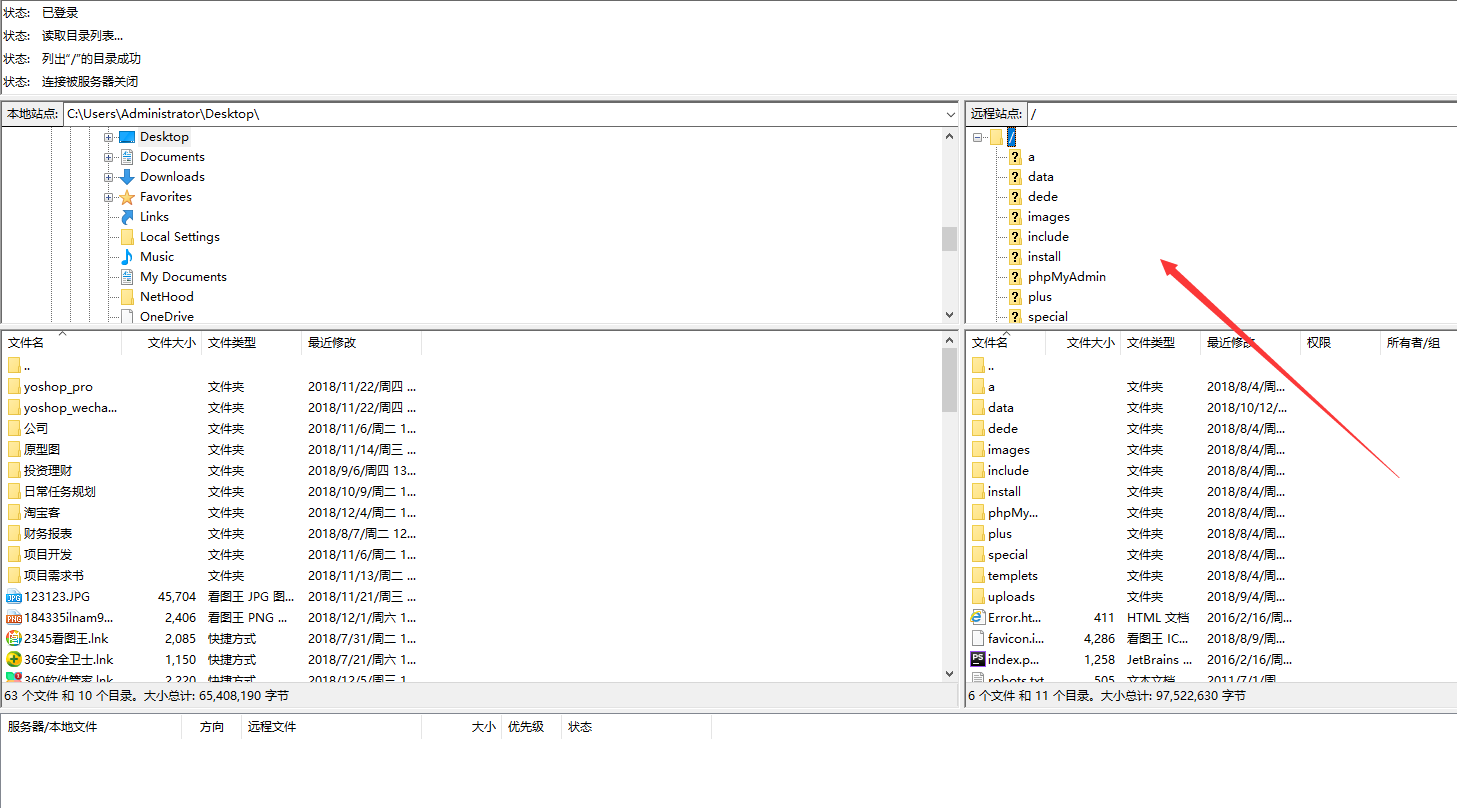
Task: Click the phpMyAdmin question-mark folder icon
Action: click(x=1014, y=277)
